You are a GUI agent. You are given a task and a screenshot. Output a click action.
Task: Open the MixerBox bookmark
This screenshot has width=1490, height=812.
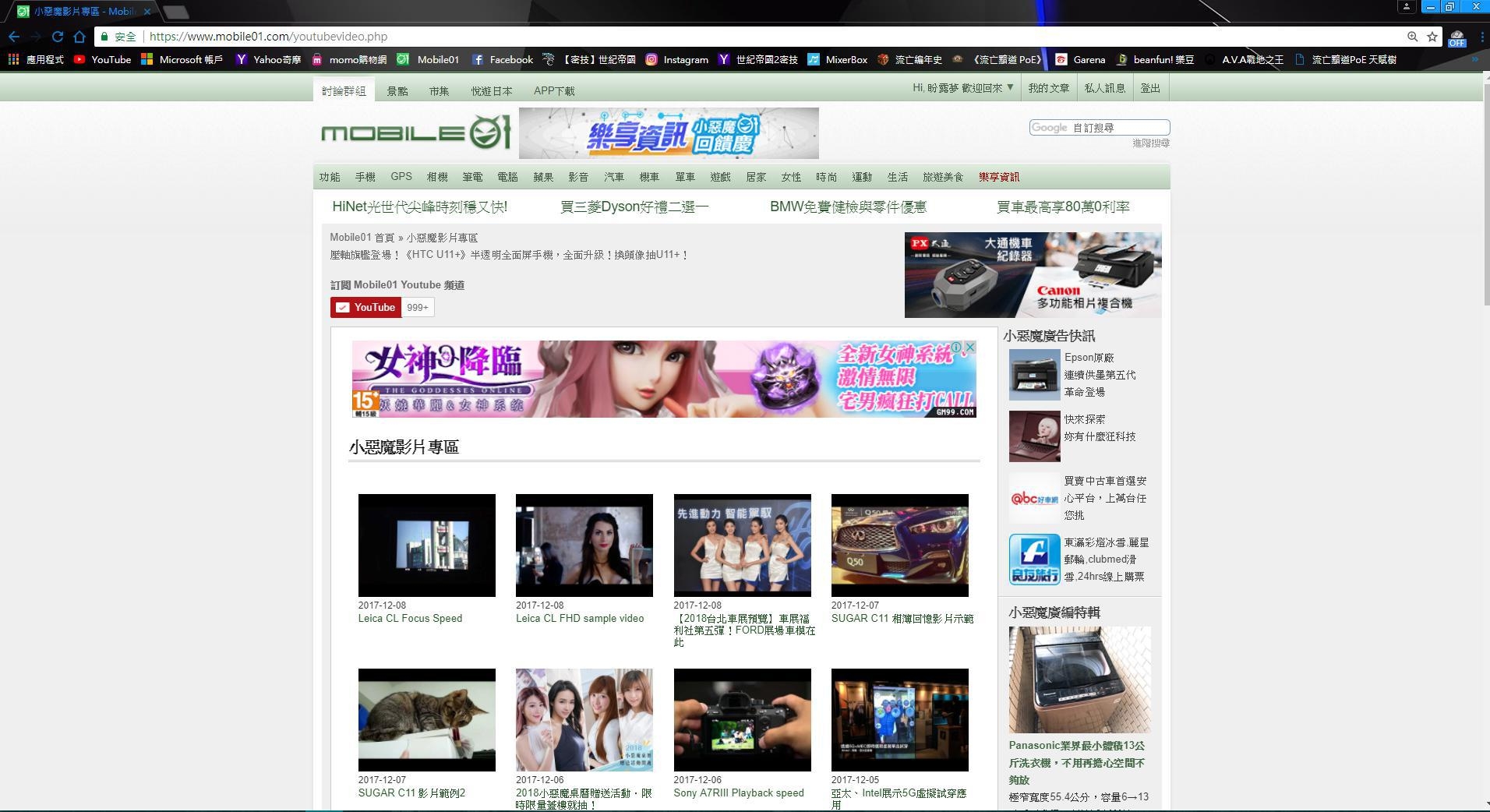[x=838, y=59]
